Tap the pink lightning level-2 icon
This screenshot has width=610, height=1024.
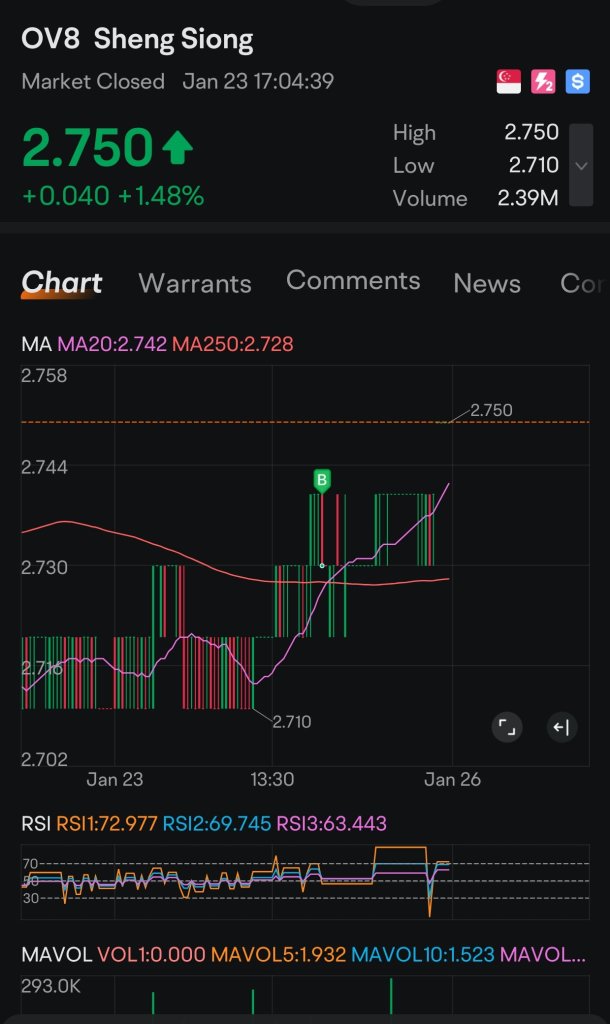point(543,82)
